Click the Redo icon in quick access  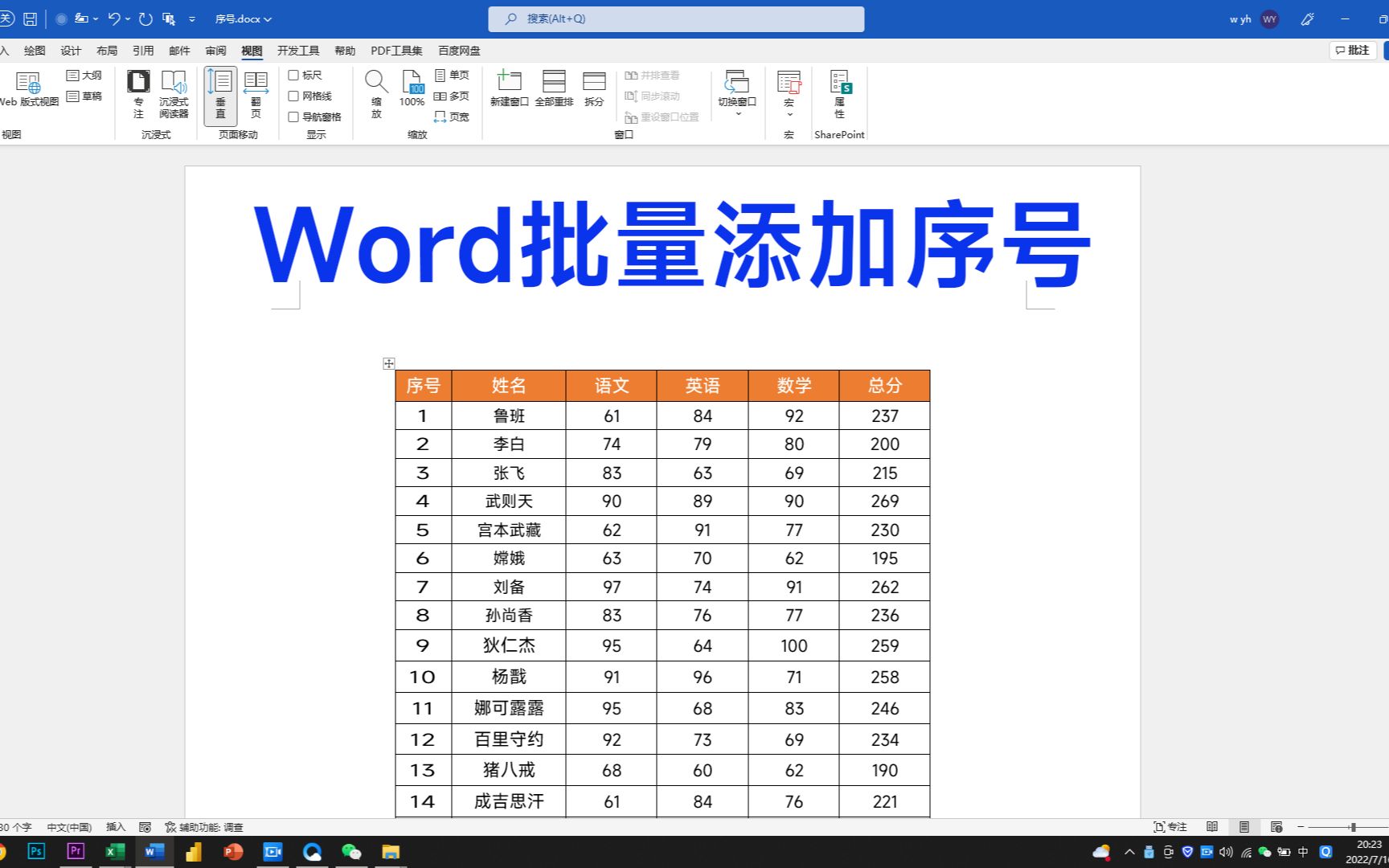145,18
